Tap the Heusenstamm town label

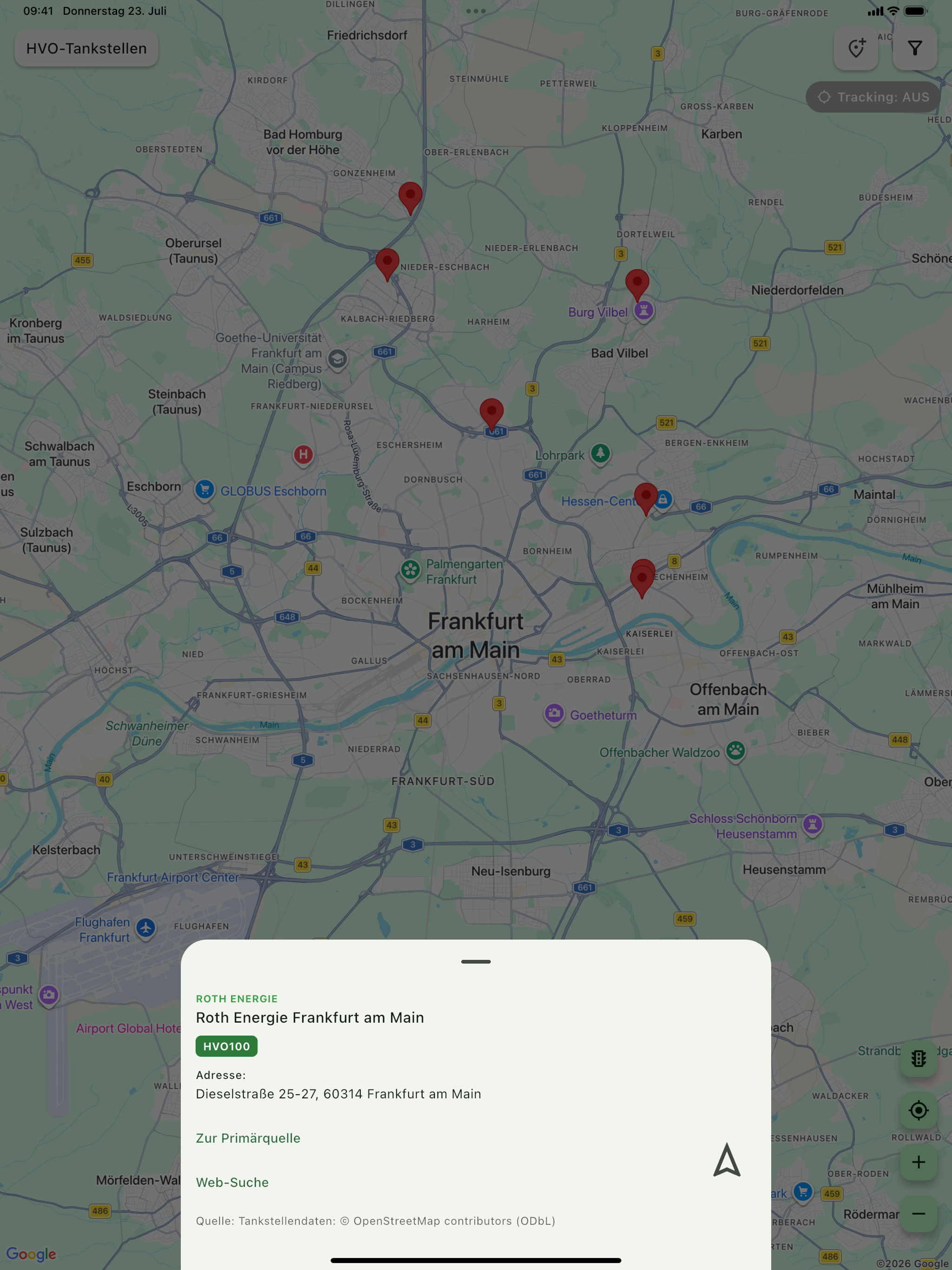[x=784, y=869]
